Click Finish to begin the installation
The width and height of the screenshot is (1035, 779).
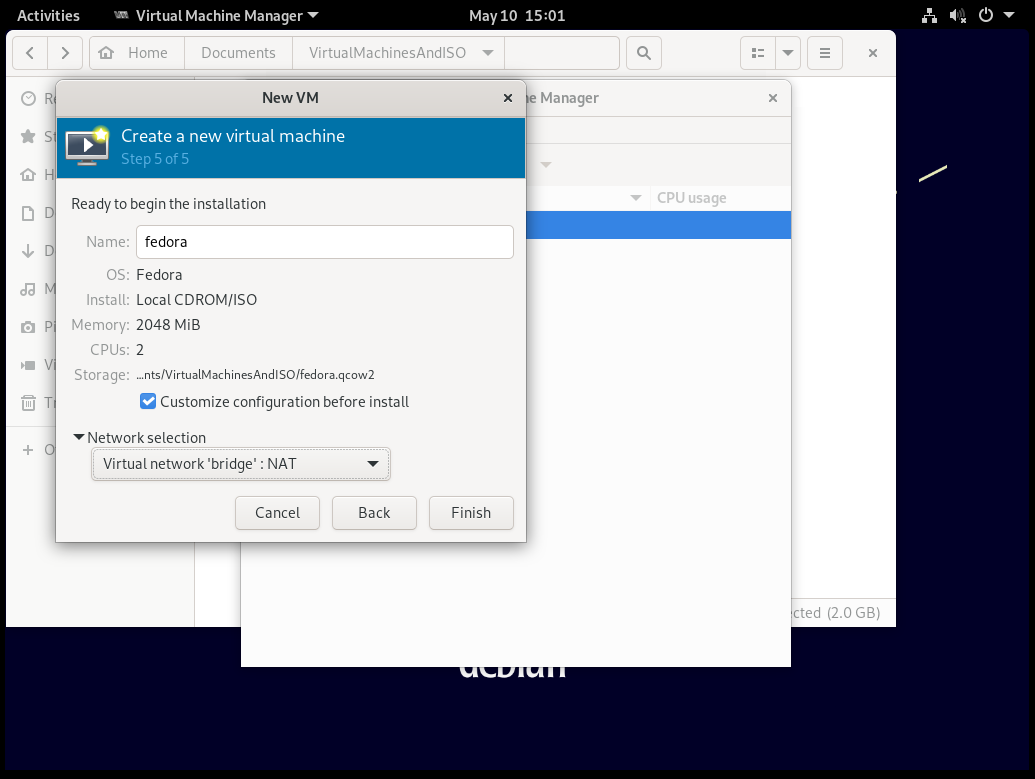[470, 513]
